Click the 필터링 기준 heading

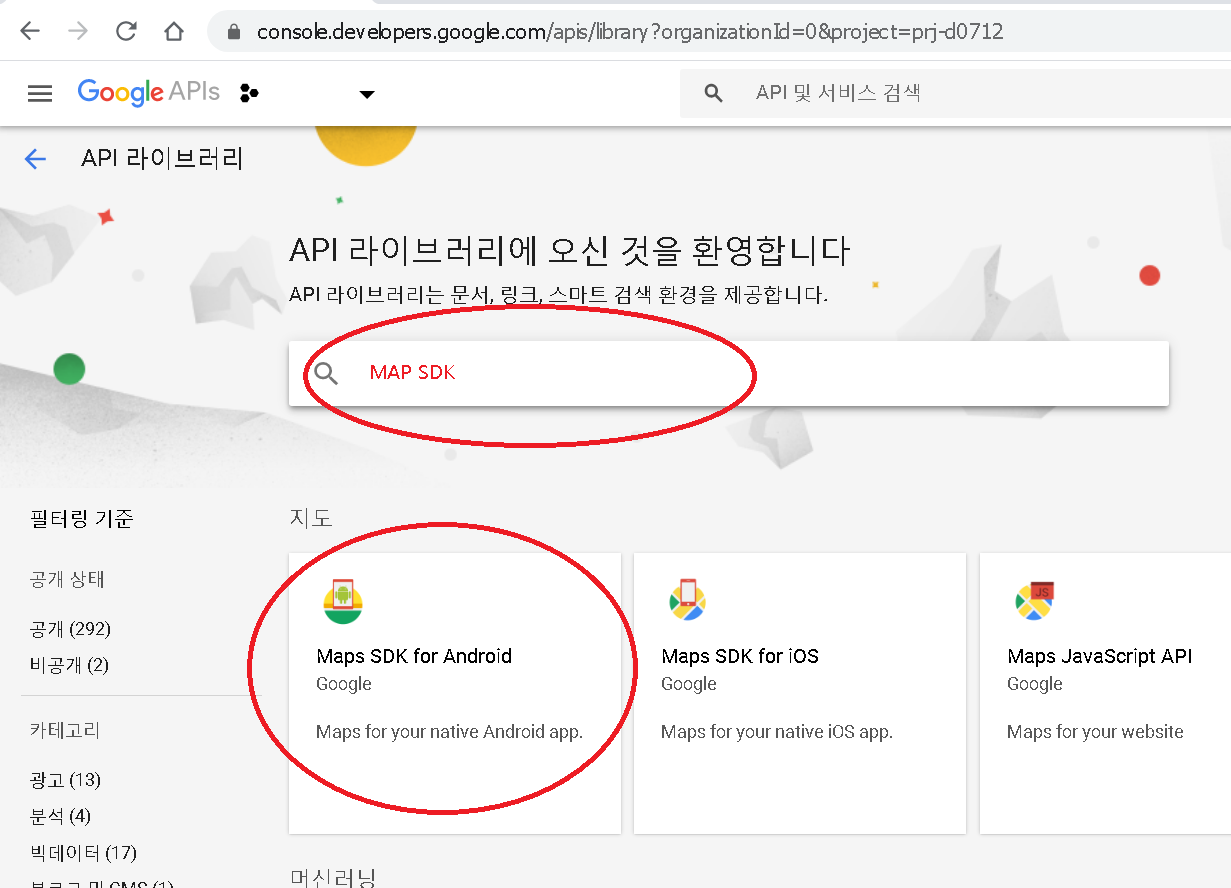pos(82,518)
